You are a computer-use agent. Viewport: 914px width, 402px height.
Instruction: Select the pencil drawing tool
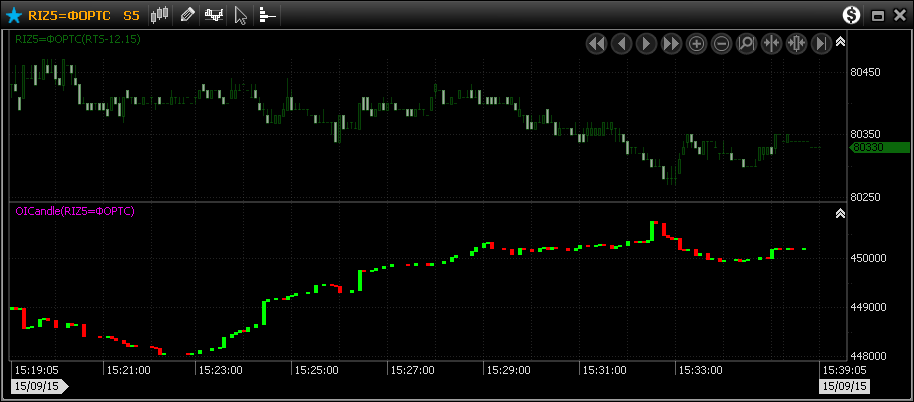[x=187, y=15]
